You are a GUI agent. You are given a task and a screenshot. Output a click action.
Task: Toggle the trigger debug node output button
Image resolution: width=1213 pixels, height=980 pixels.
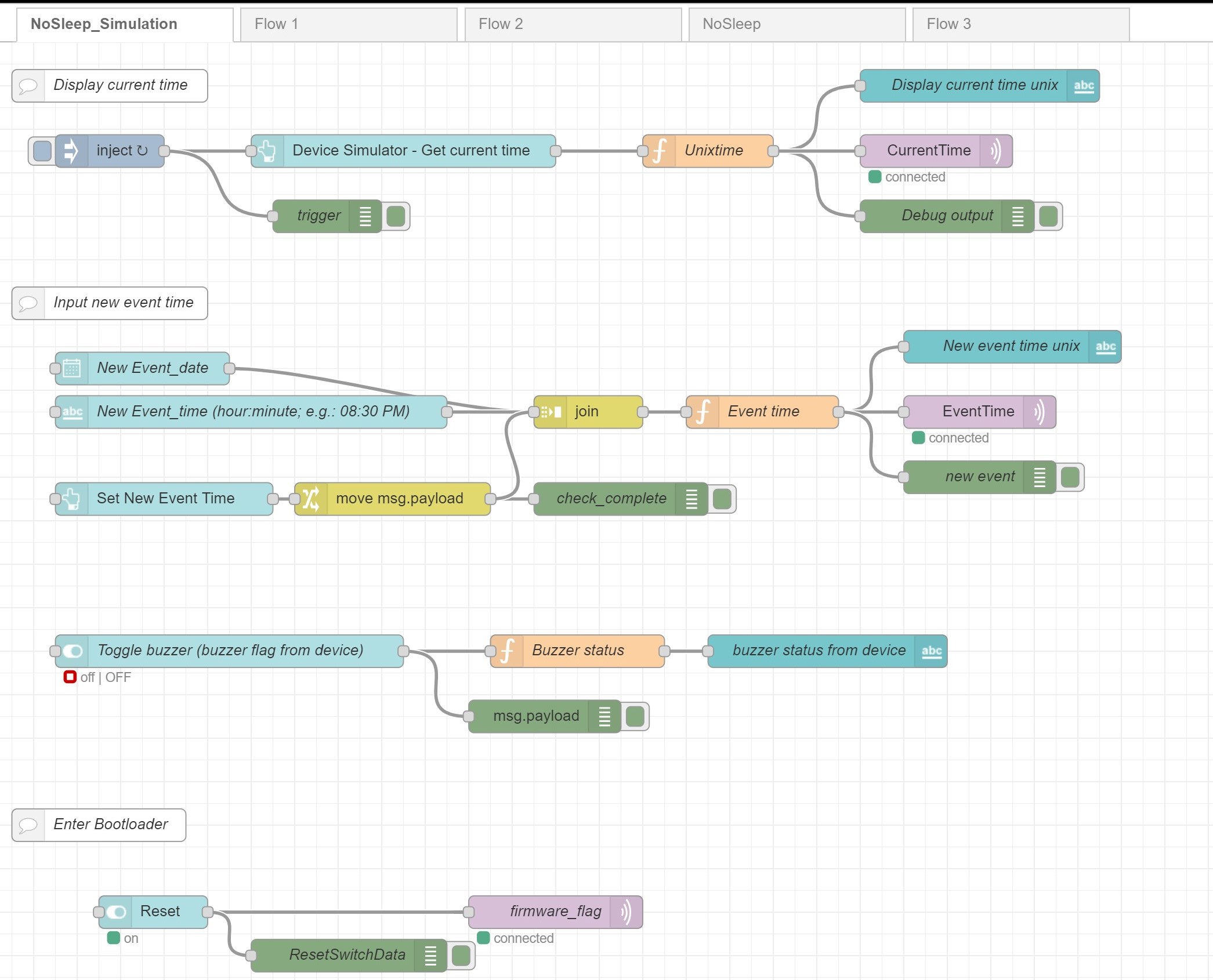pos(396,217)
